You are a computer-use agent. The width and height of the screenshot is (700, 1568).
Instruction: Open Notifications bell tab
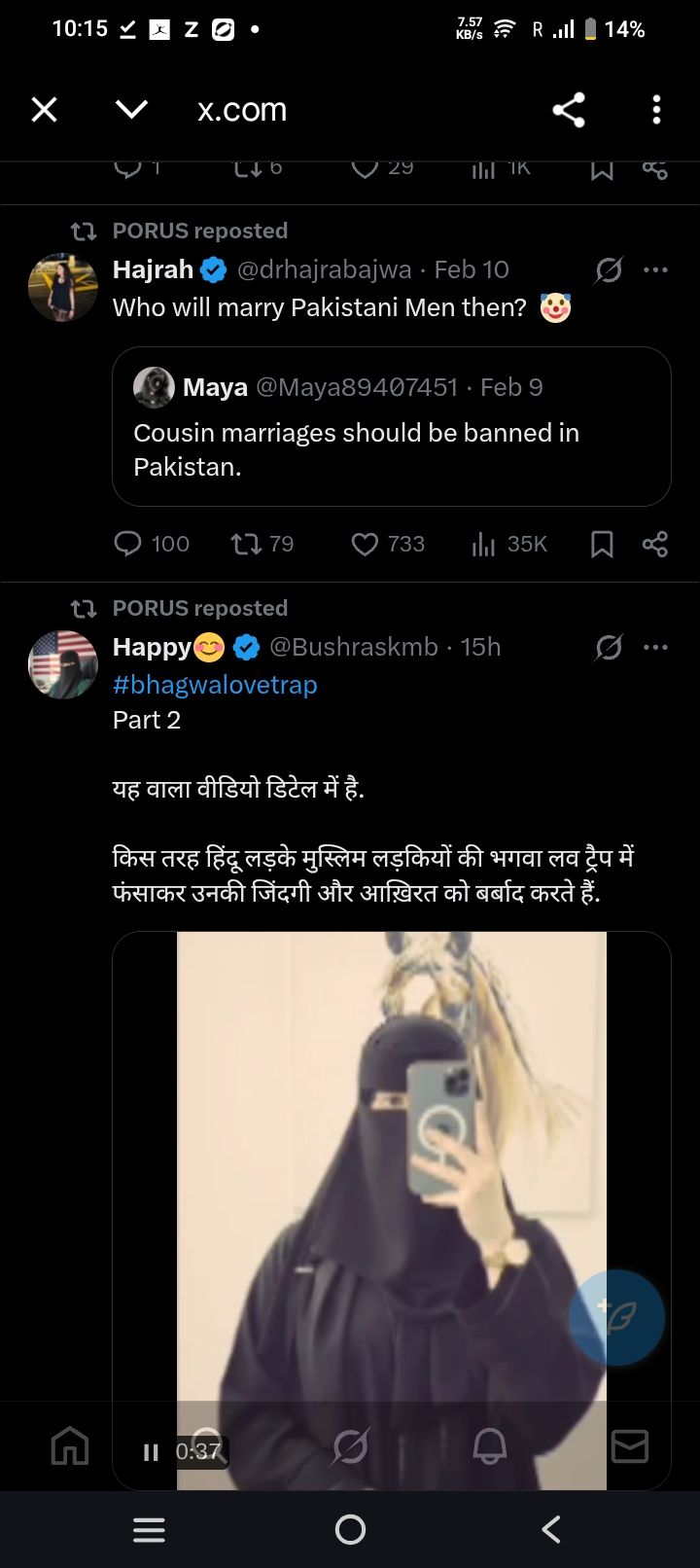point(490,1446)
